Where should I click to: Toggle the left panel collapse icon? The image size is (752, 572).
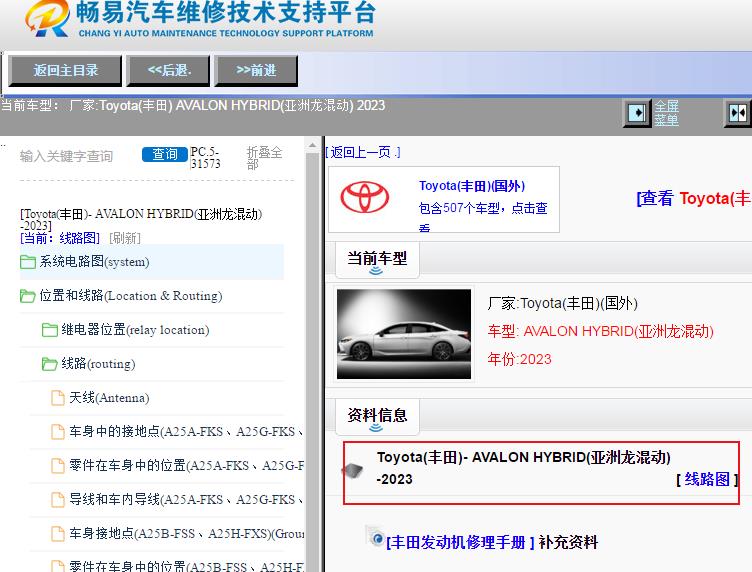(637, 114)
